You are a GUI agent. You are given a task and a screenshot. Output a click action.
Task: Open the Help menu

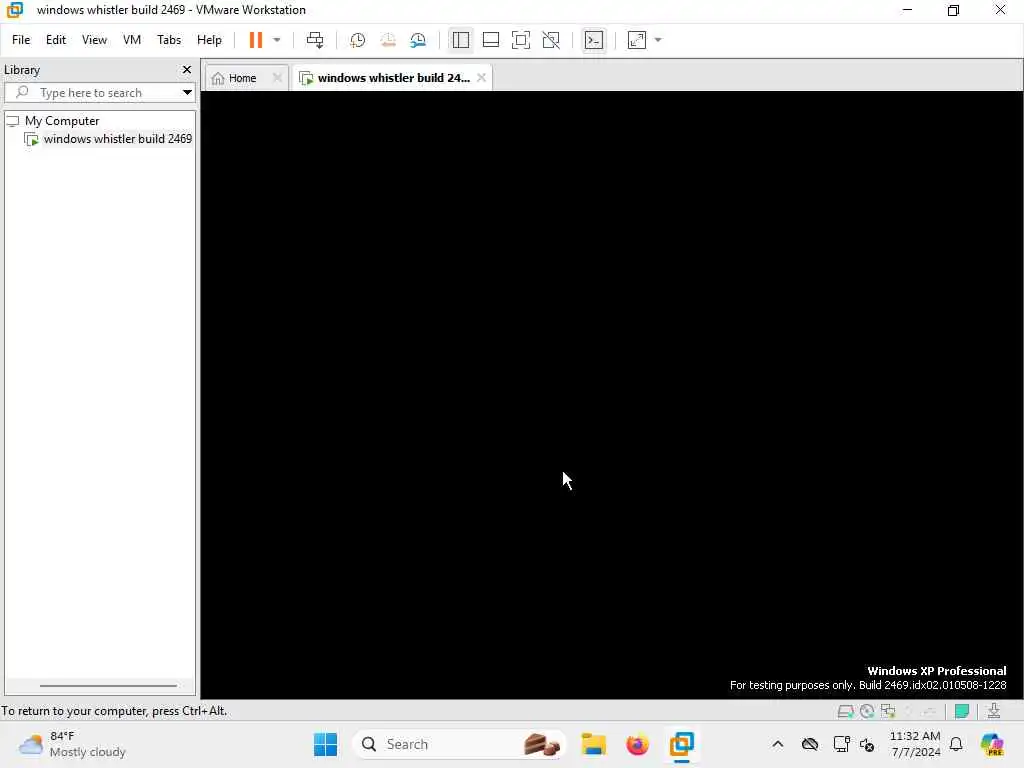tap(209, 40)
